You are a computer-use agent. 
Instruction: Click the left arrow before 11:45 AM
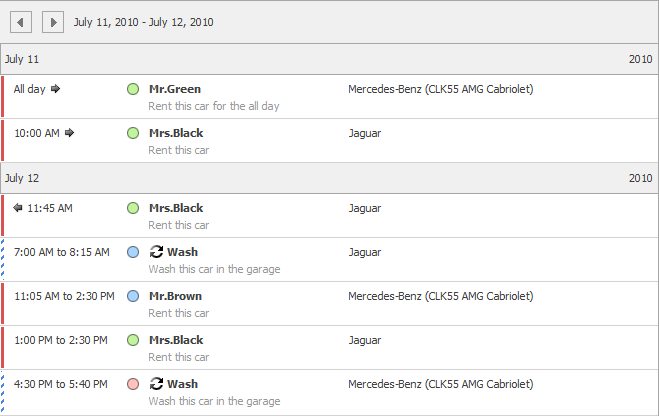(x=18, y=208)
